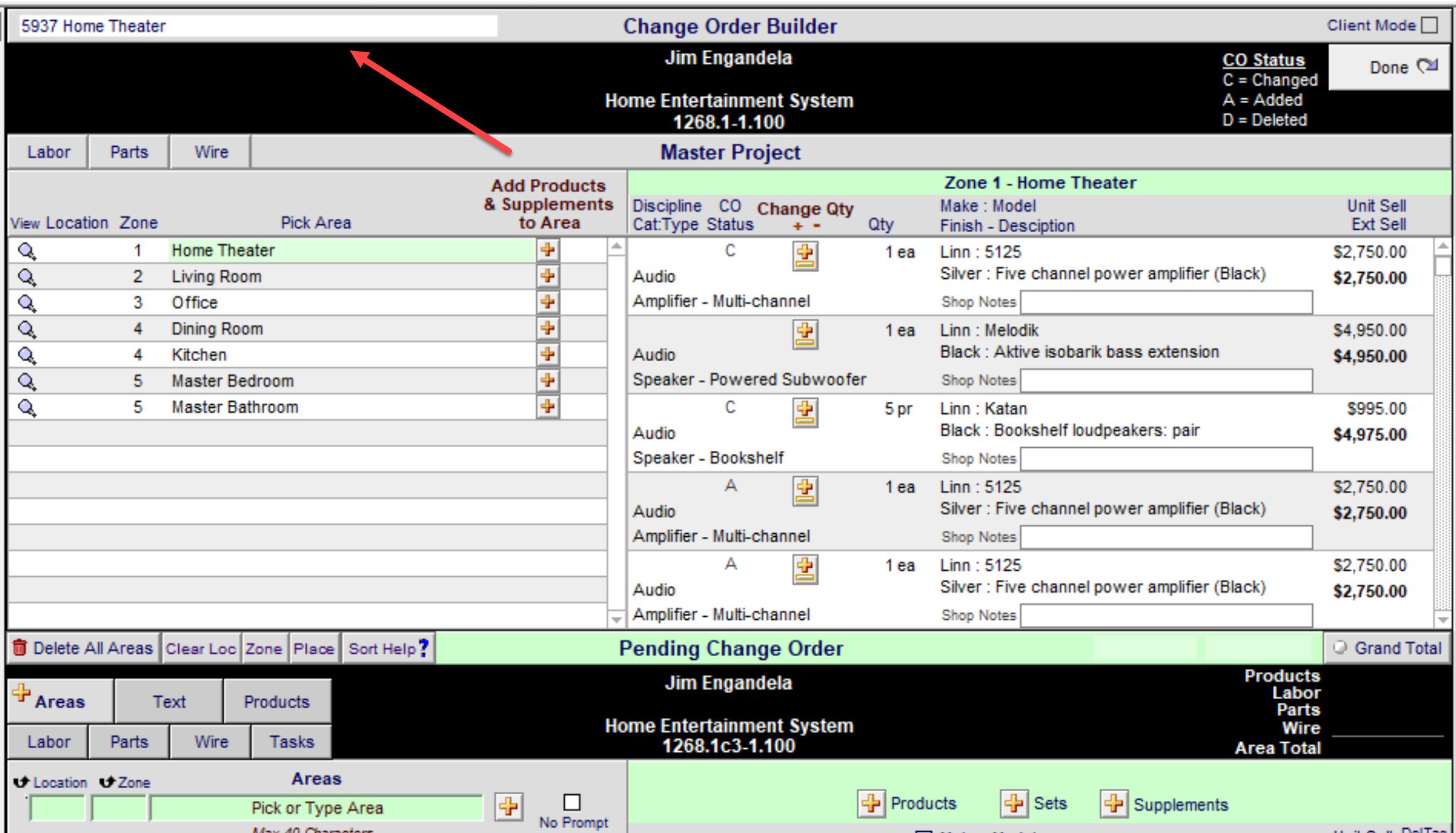This screenshot has width=1456, height=833.
Task: Change quantity of Linn Melodik subwoofer
Action: [x=805, y=335]
